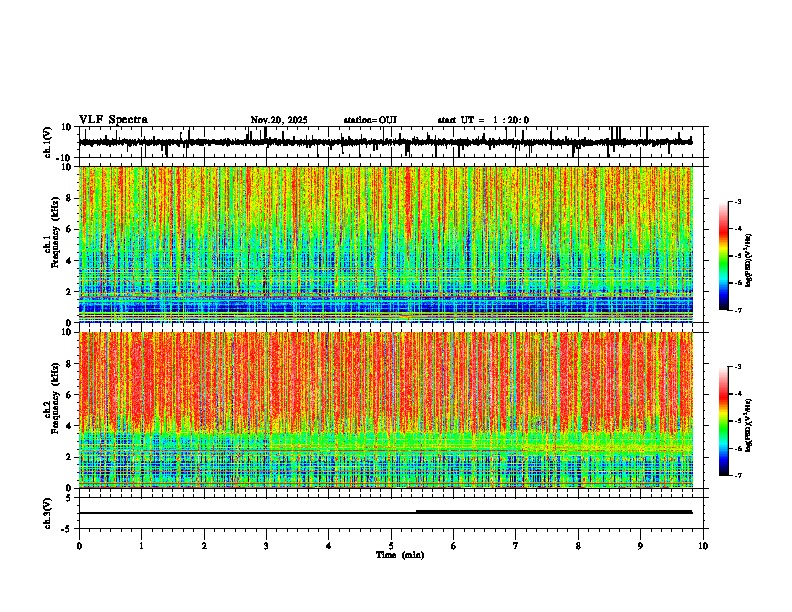792x612 pixels.
Task: Click the 'Time (min)' axis label
Action: 400,555
